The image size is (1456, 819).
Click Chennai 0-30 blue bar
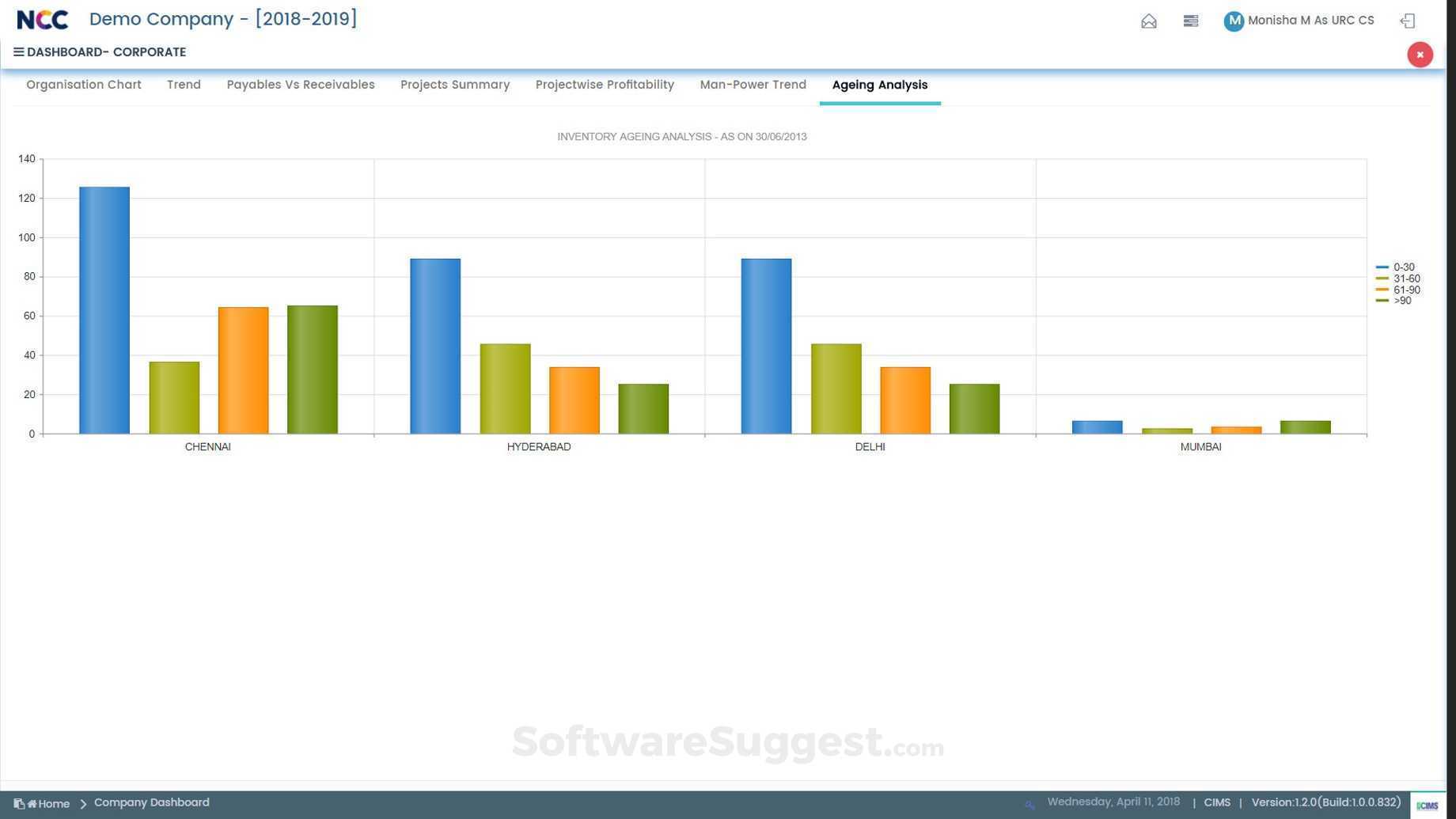pyautogui.click(x=104, y=310)
